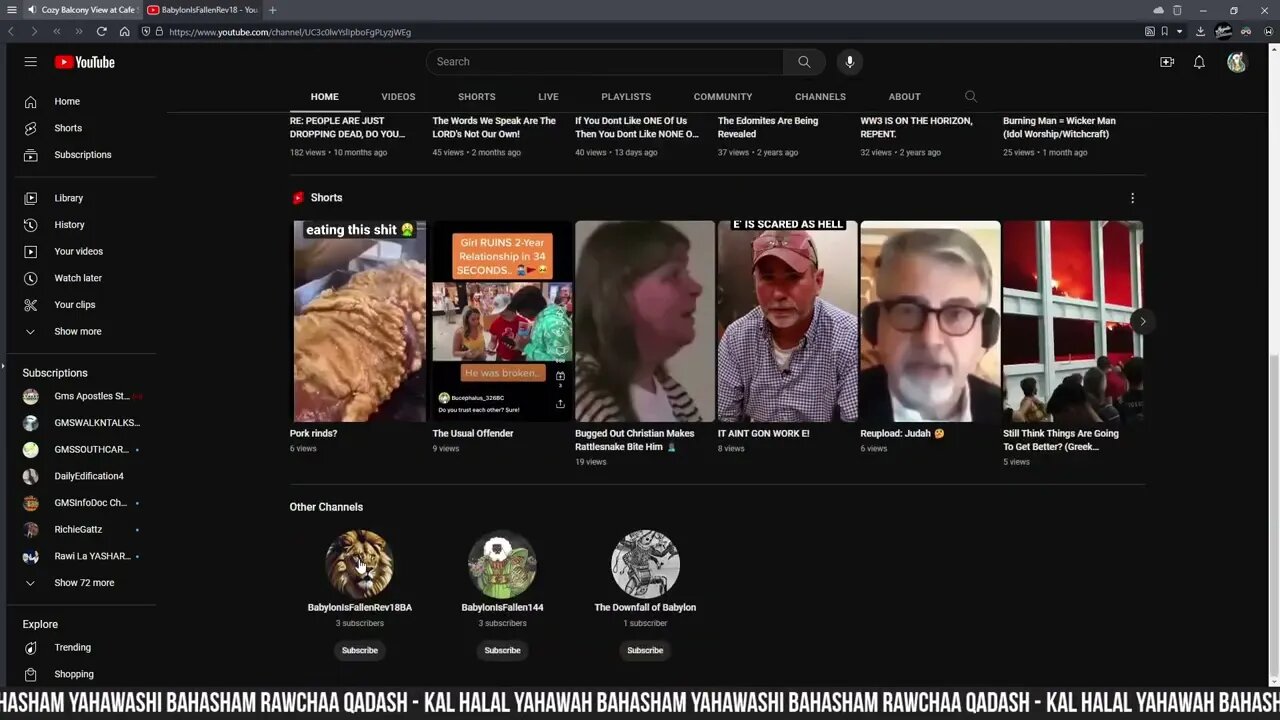
Task: Open GMSSOUTHCAR... subscription
Action: coord(81,450)
